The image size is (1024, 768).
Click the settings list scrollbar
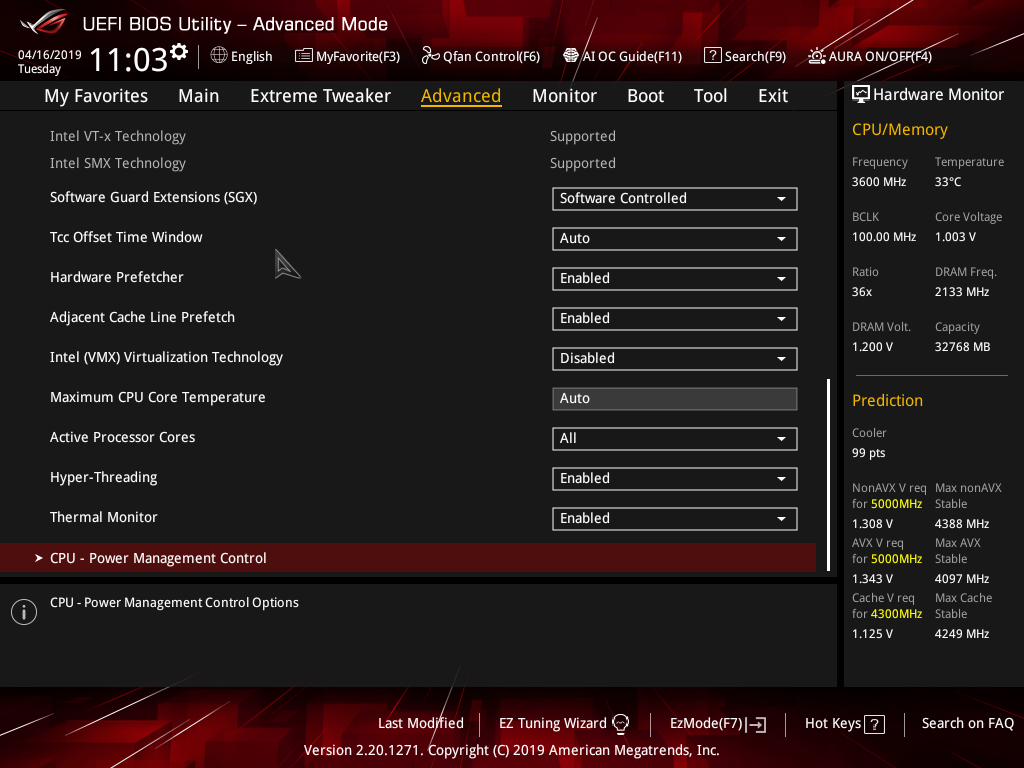coord(828,475)
